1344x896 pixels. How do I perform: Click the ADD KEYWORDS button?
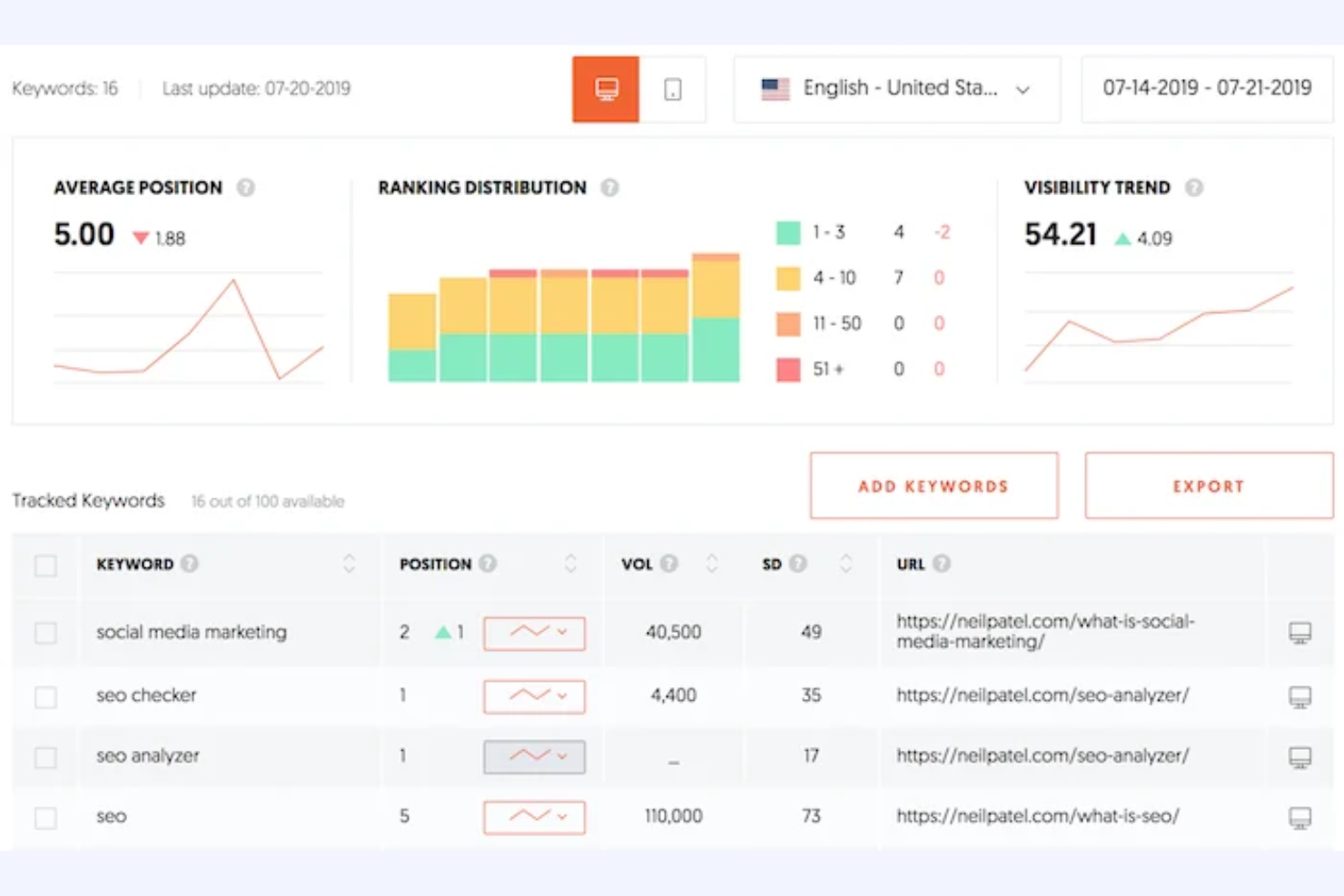point(933,486)
